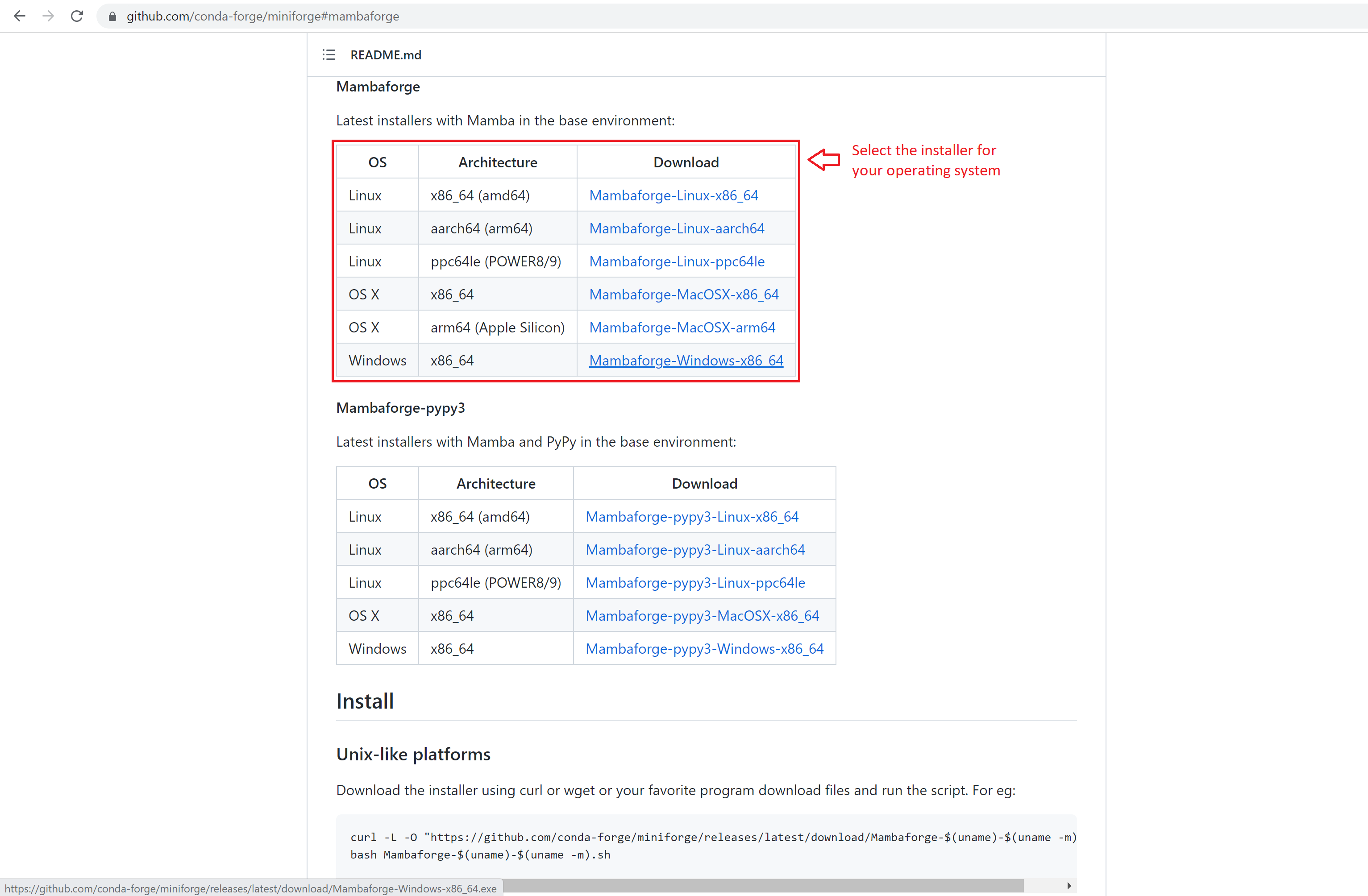
Task: Go forward in browser history
Action: click(x=48, y=16)
